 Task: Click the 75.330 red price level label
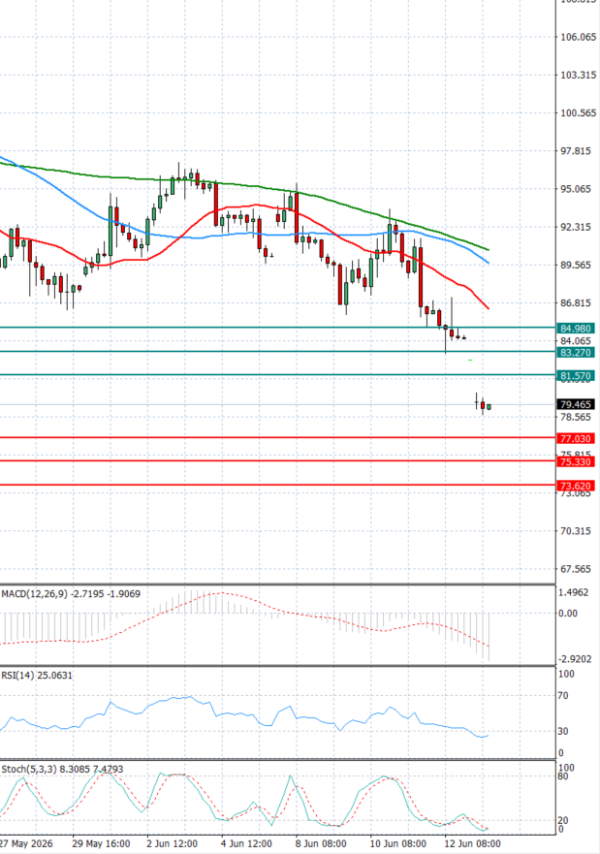pyautogui.click(x=575, y=462)
